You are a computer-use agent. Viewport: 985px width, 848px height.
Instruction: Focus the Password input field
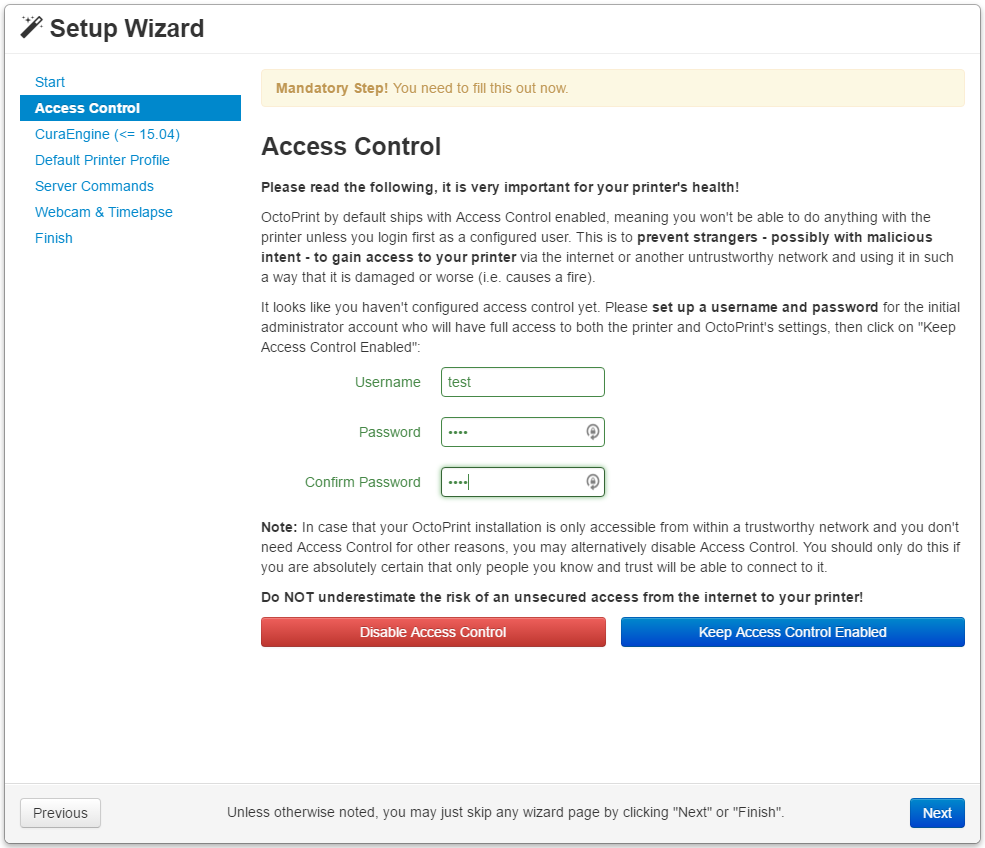[523, 432]
